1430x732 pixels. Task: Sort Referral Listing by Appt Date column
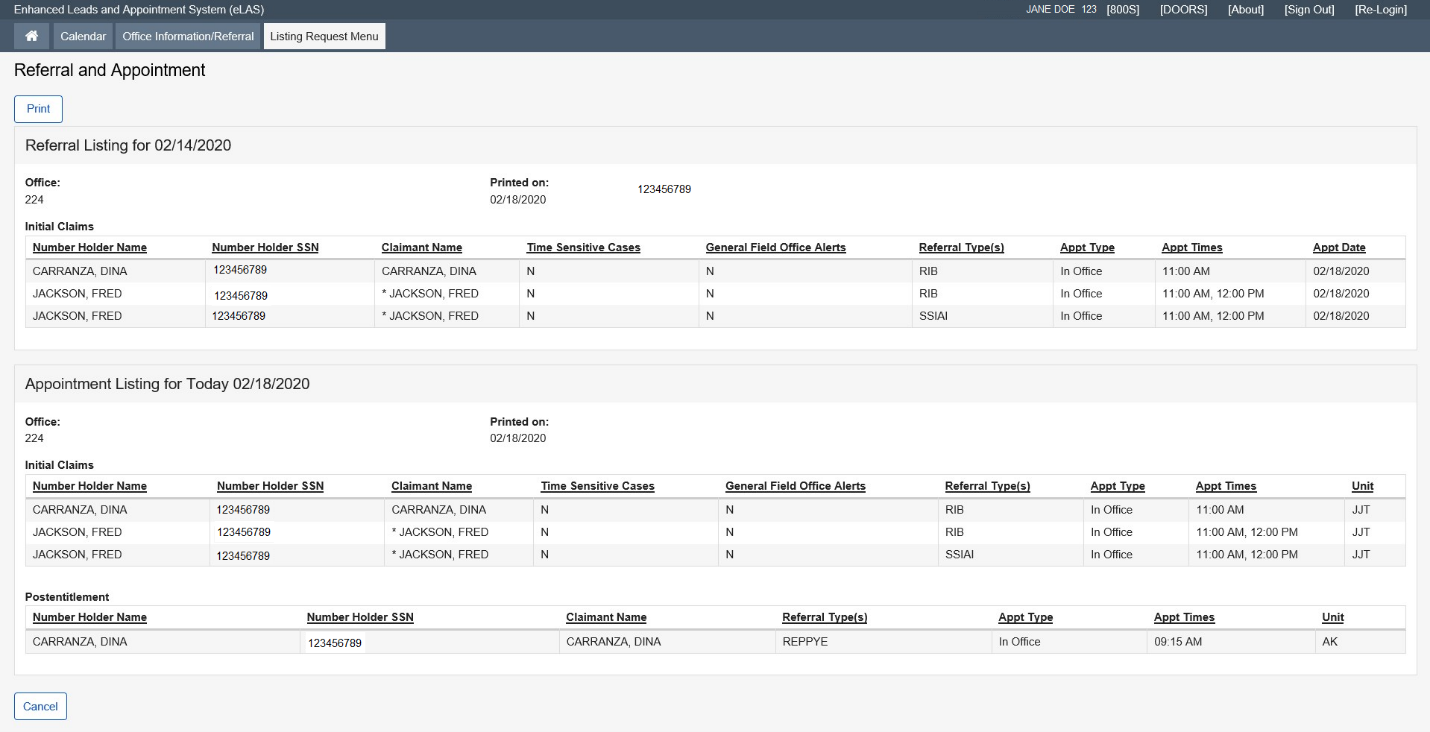[1339, 248]
